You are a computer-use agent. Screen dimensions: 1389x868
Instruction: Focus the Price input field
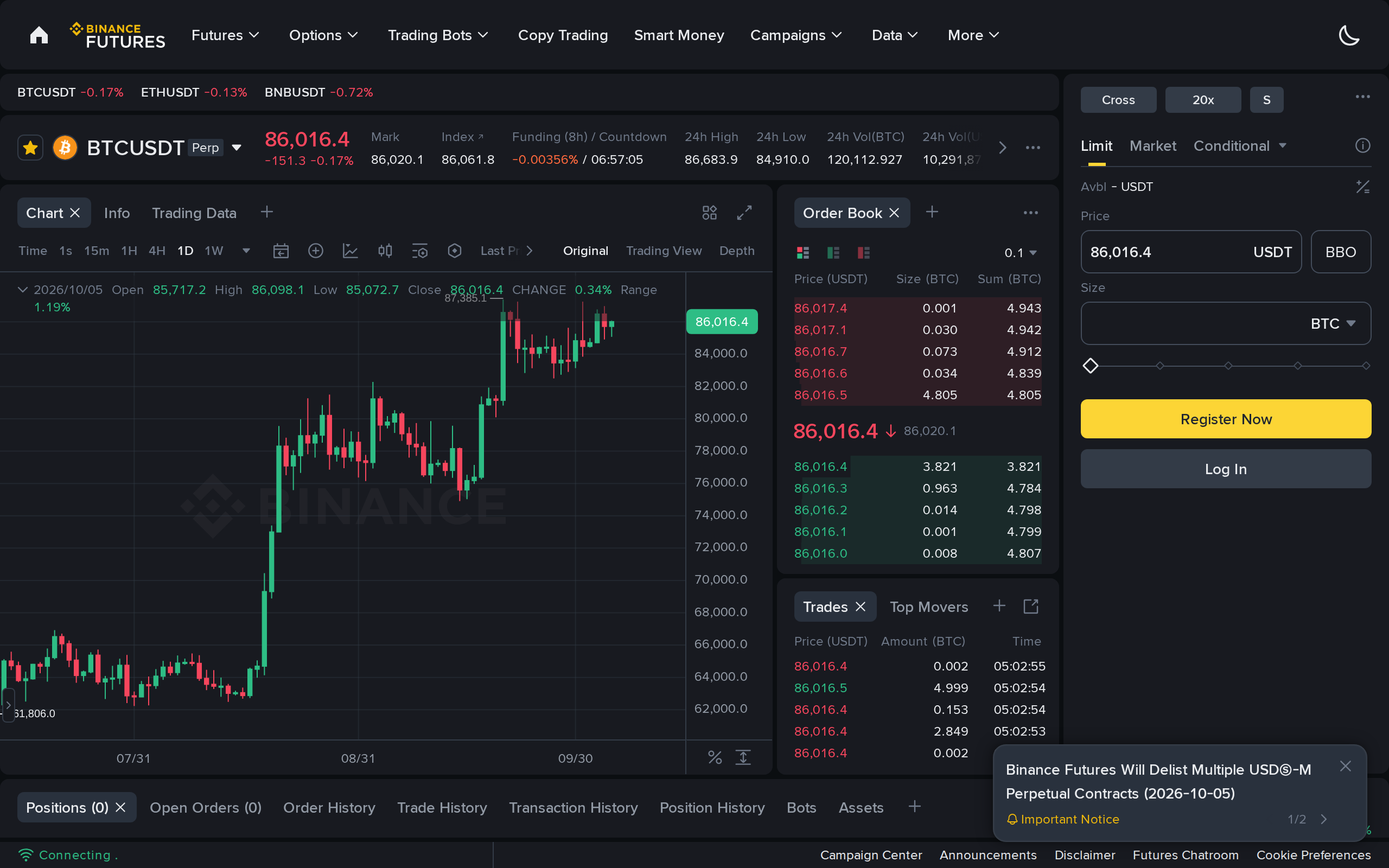(1191, 252)
